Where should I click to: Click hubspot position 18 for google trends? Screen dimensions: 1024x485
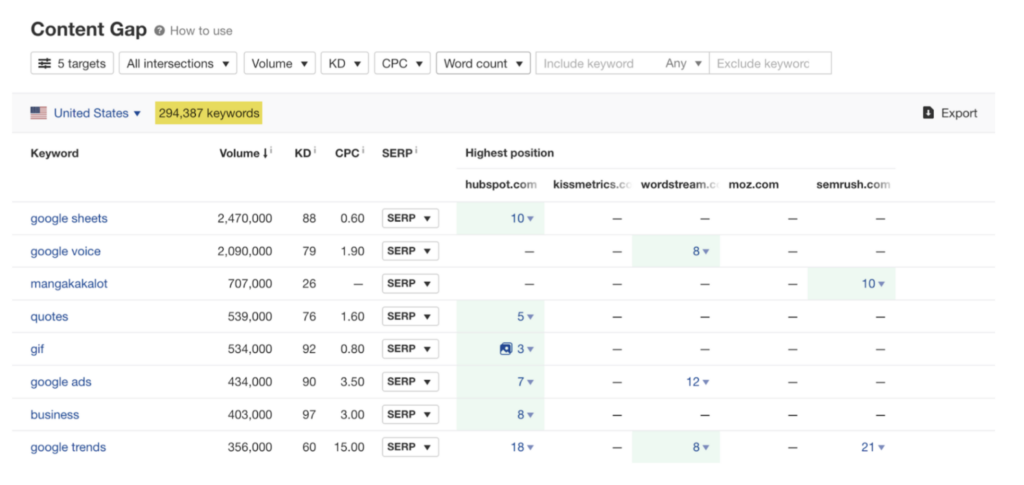coord(522,447)
